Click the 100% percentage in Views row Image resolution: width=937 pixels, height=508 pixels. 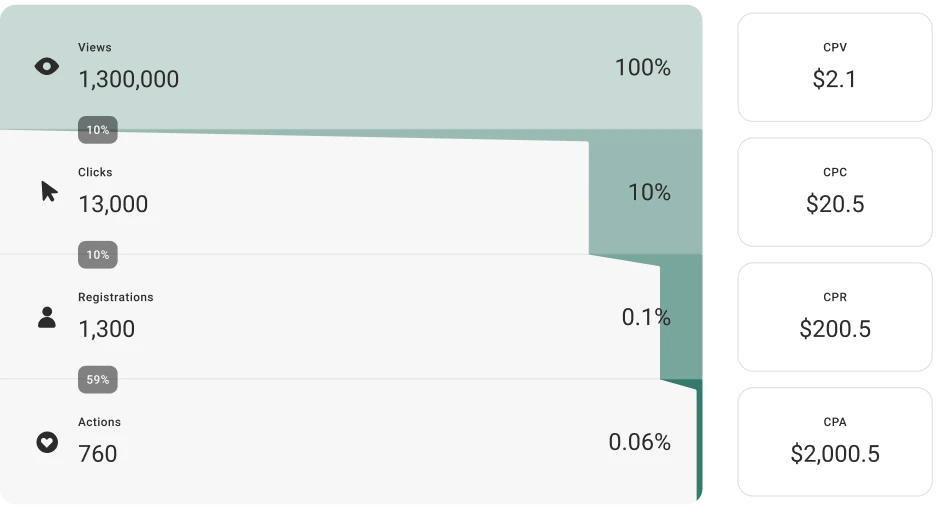(x=643, y=68)
